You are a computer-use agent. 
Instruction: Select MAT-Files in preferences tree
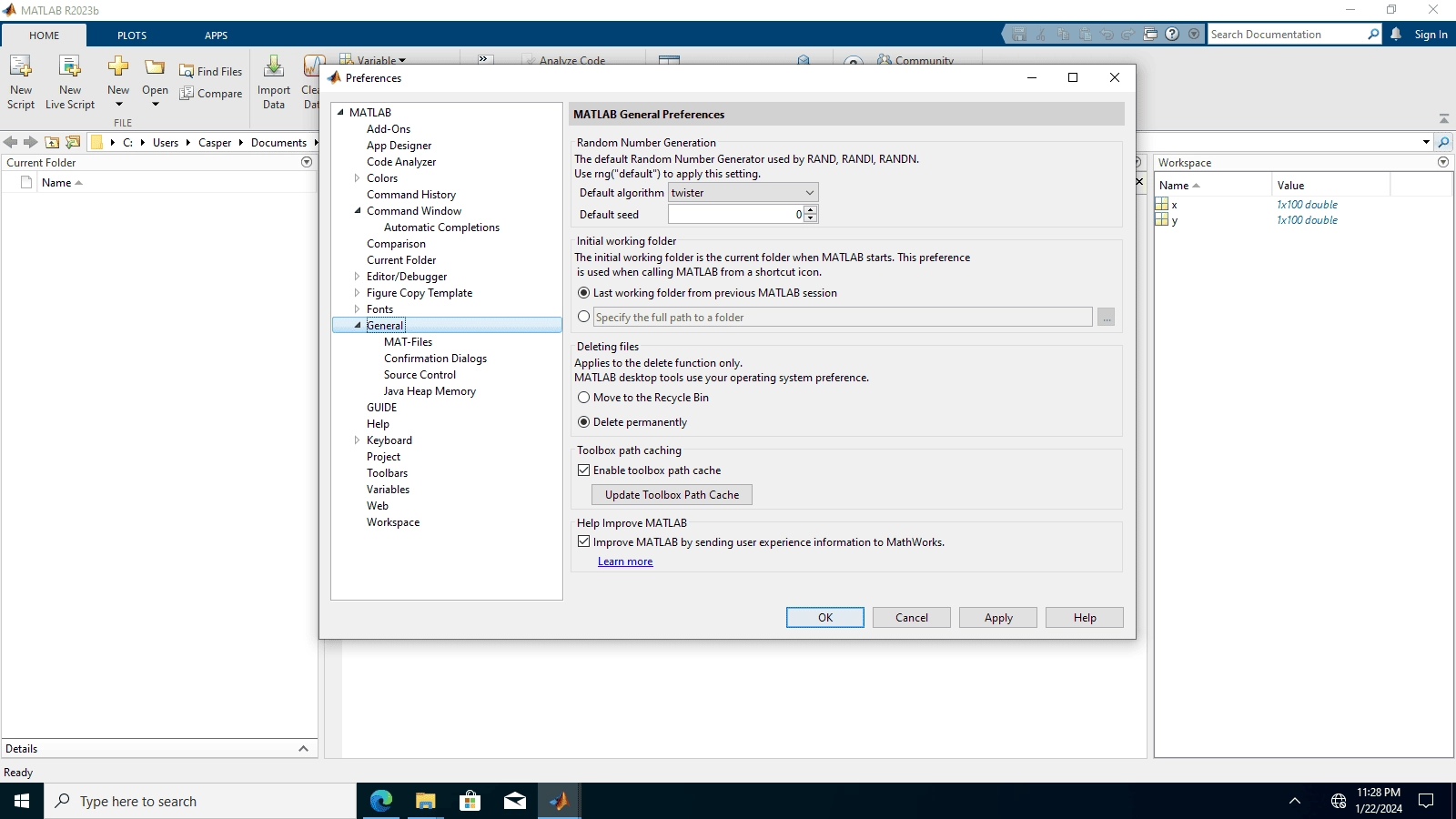tap(409, 342)
